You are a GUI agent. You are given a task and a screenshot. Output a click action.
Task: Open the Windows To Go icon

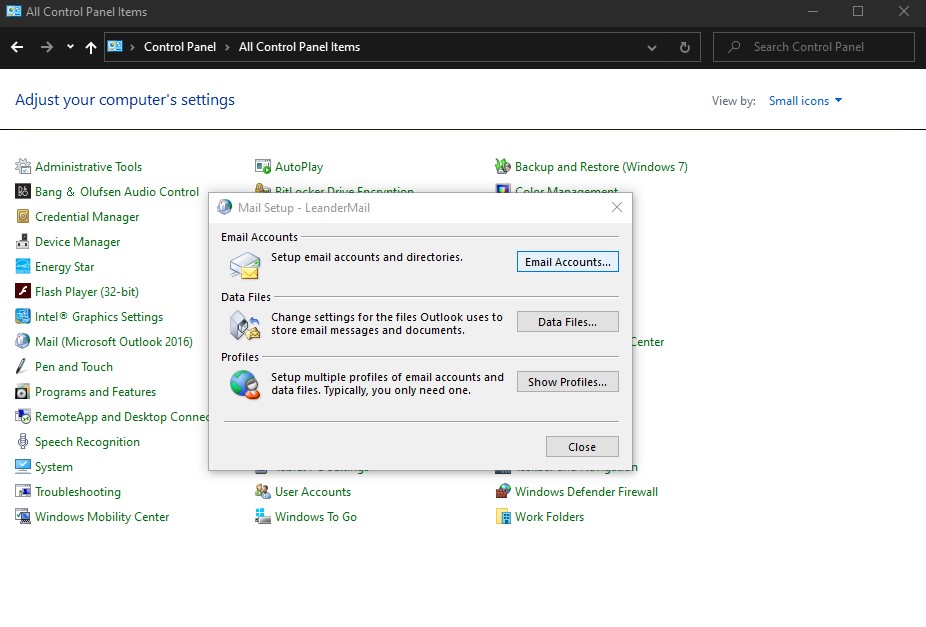pyautogui.click(x=263, y=516)
